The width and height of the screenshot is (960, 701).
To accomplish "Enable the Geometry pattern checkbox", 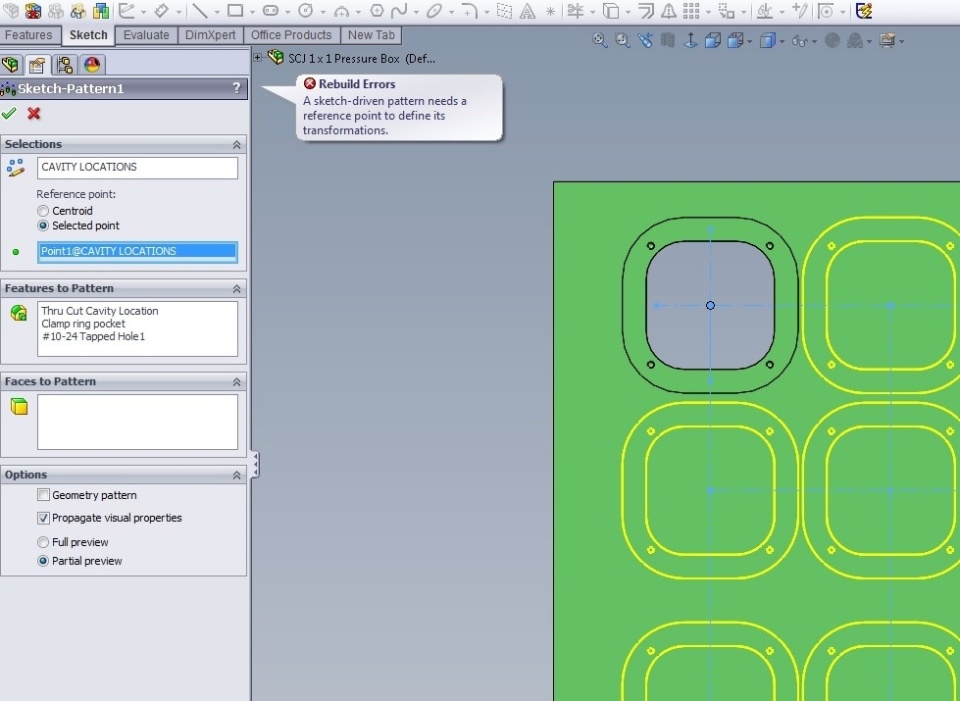I will click(43, 495).
